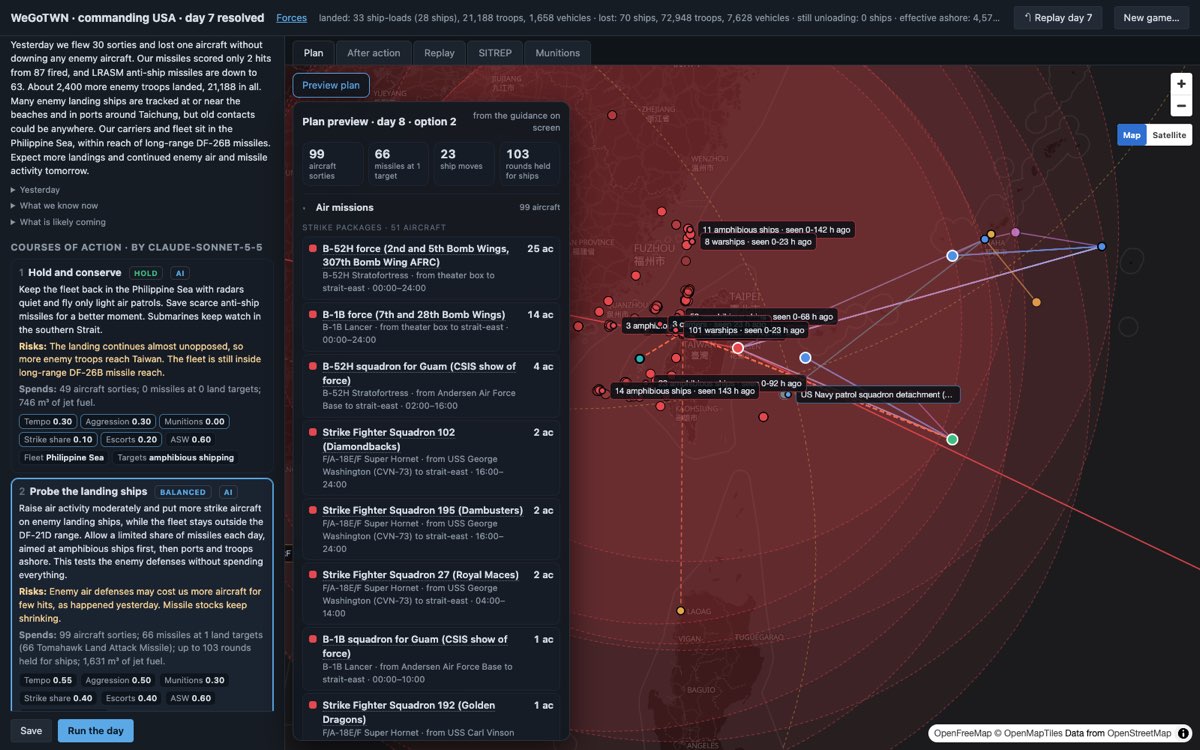Click the 11 amphibious ships map label
This screenshot has height=750, width=1200.
click(776, 230)
